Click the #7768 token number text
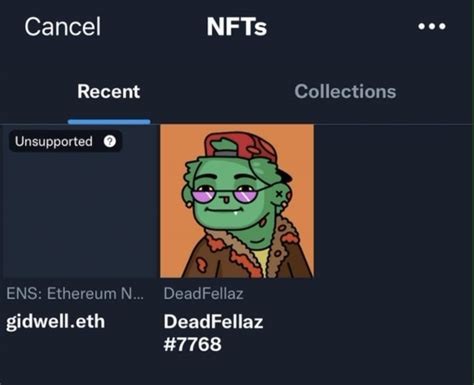Image resolution: width=474 pixels, height=385 pixels. [192, 344]
